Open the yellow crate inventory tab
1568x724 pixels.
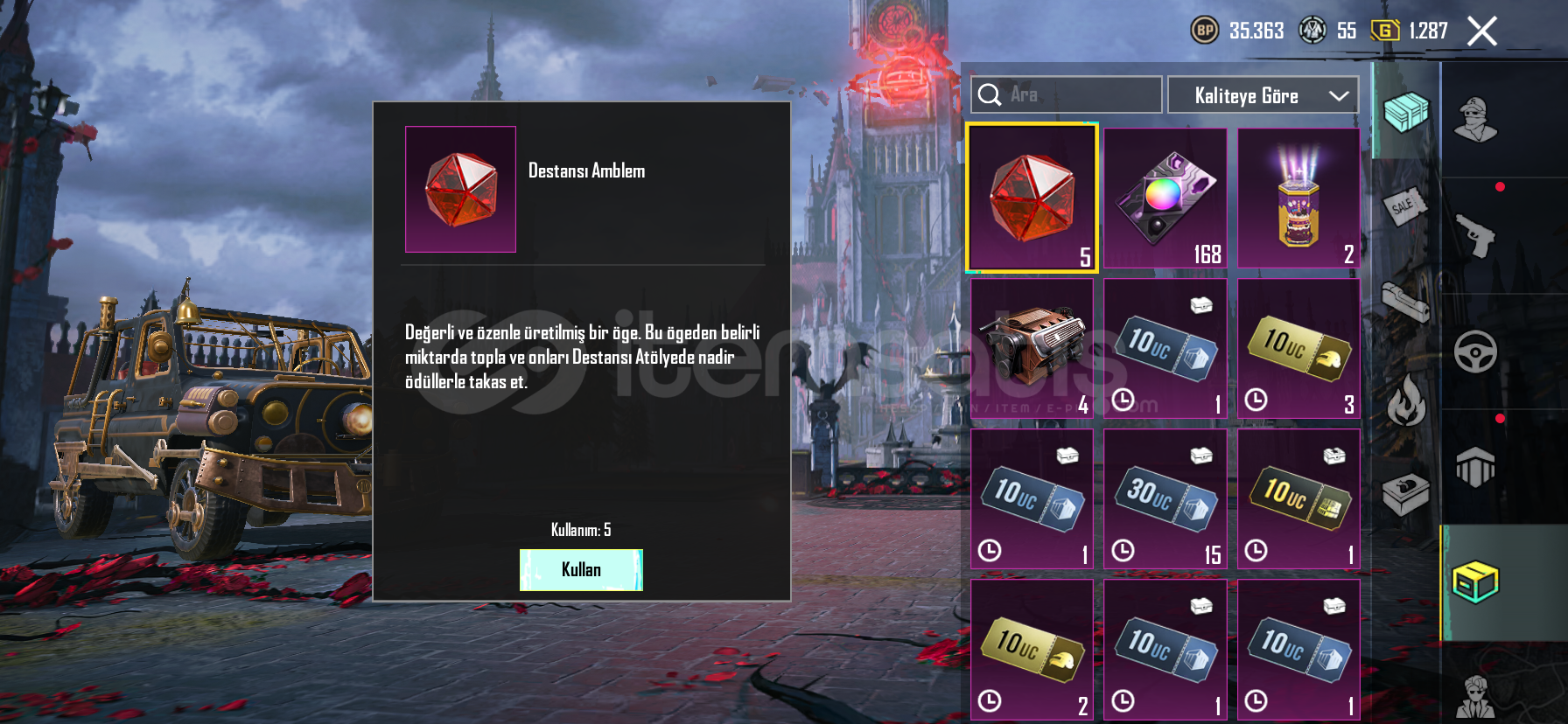click(1475, 582)
